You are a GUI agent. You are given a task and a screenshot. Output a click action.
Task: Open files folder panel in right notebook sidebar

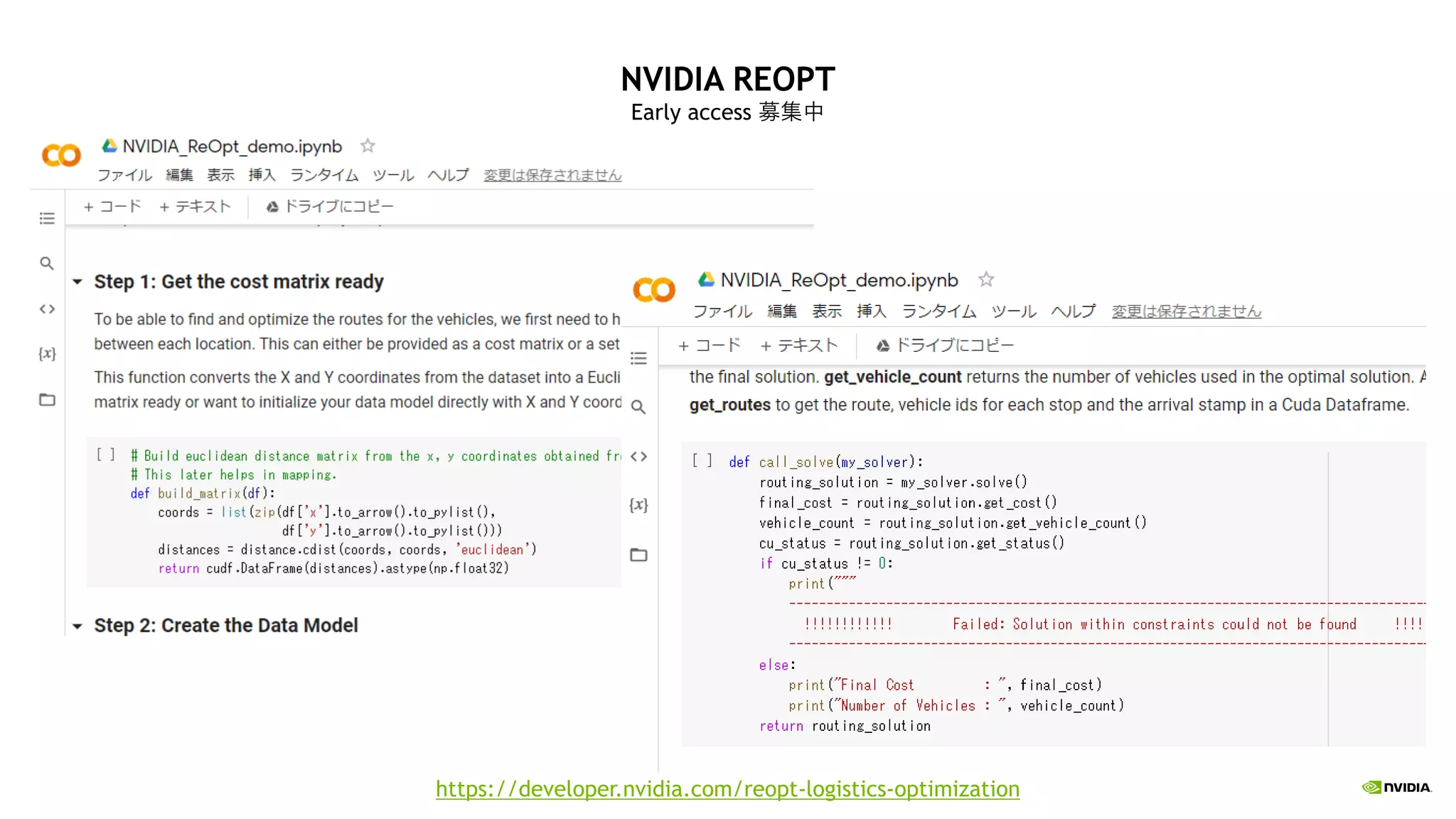pyautogui.click(x=638, y=555)
